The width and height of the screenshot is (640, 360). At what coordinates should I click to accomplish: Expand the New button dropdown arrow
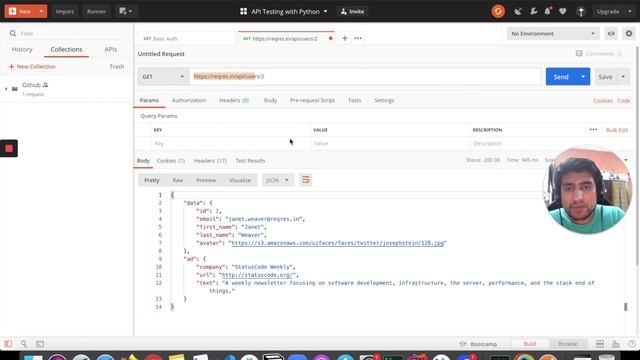point(41,11)
